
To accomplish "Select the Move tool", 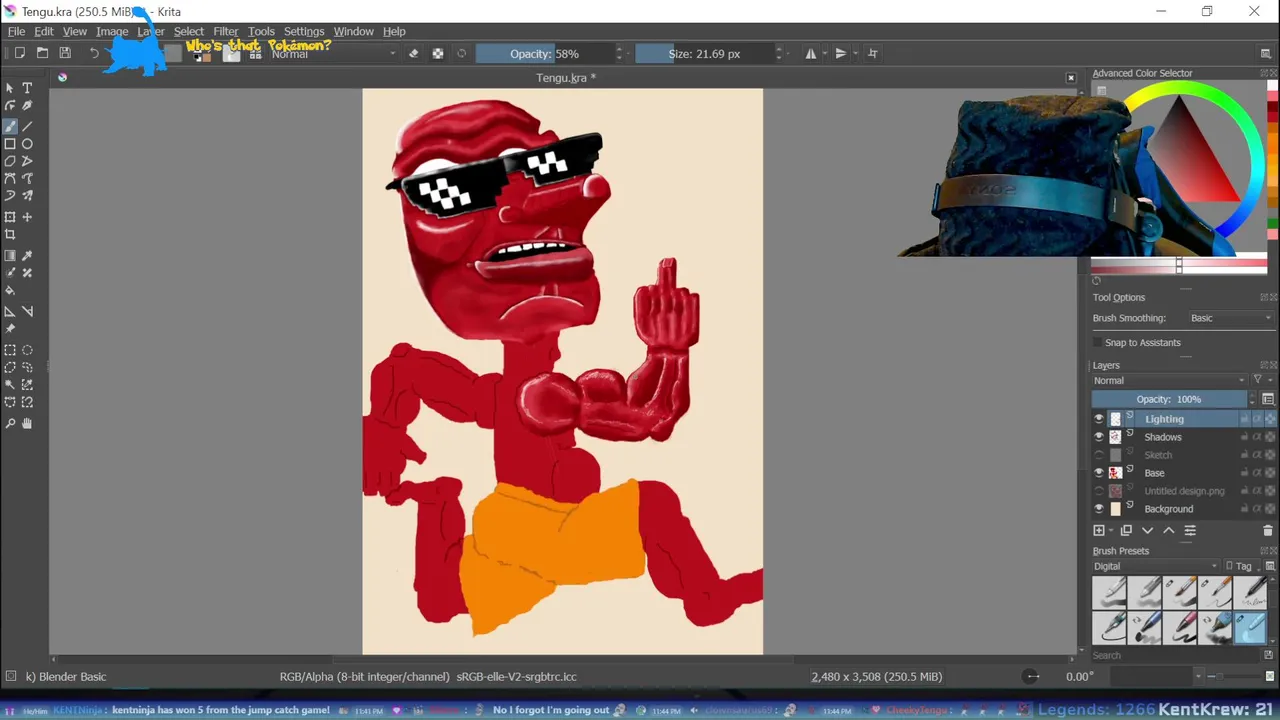I will 27,217.
